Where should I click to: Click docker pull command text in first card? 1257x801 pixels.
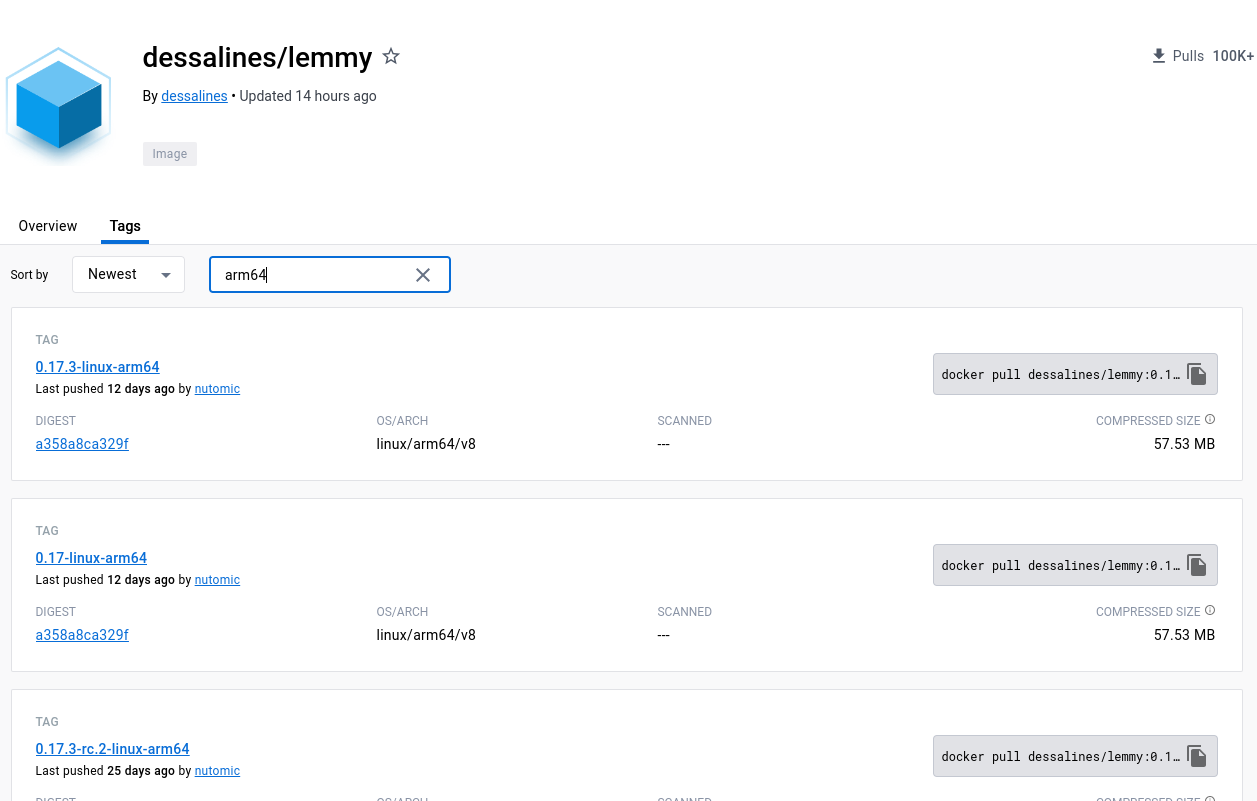pos(1060,375)
